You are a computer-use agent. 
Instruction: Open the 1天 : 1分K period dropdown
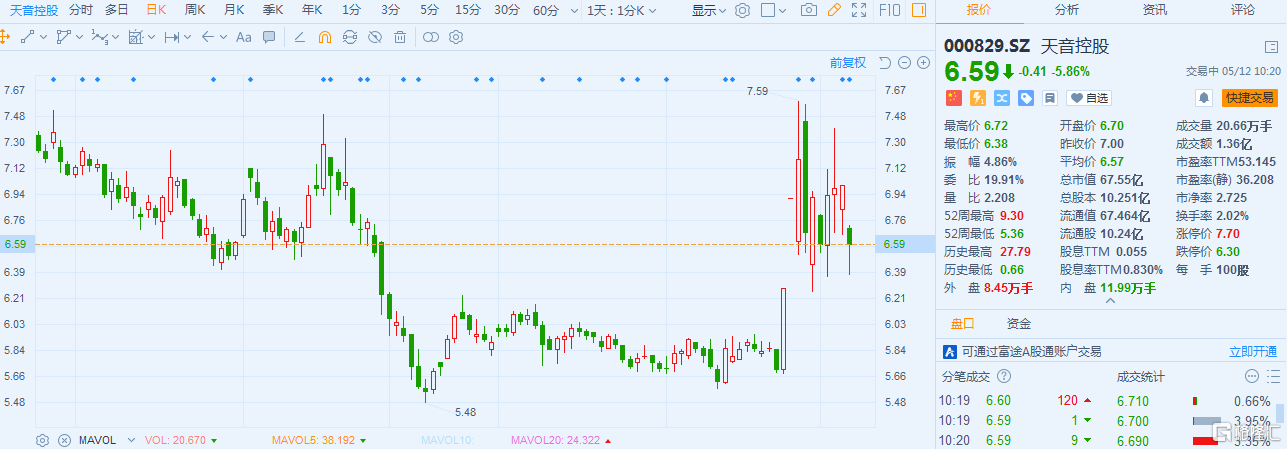coord(621,10)
